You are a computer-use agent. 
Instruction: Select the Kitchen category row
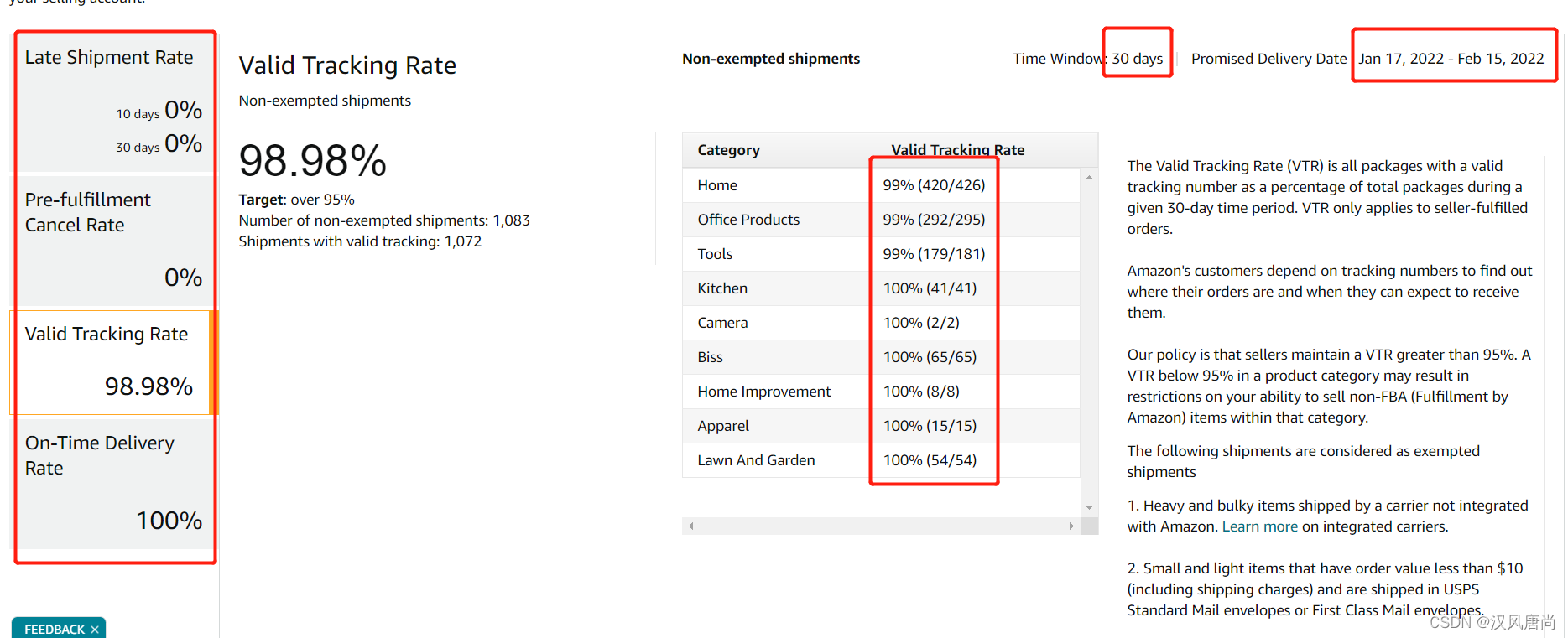click(x=881, y=288)
